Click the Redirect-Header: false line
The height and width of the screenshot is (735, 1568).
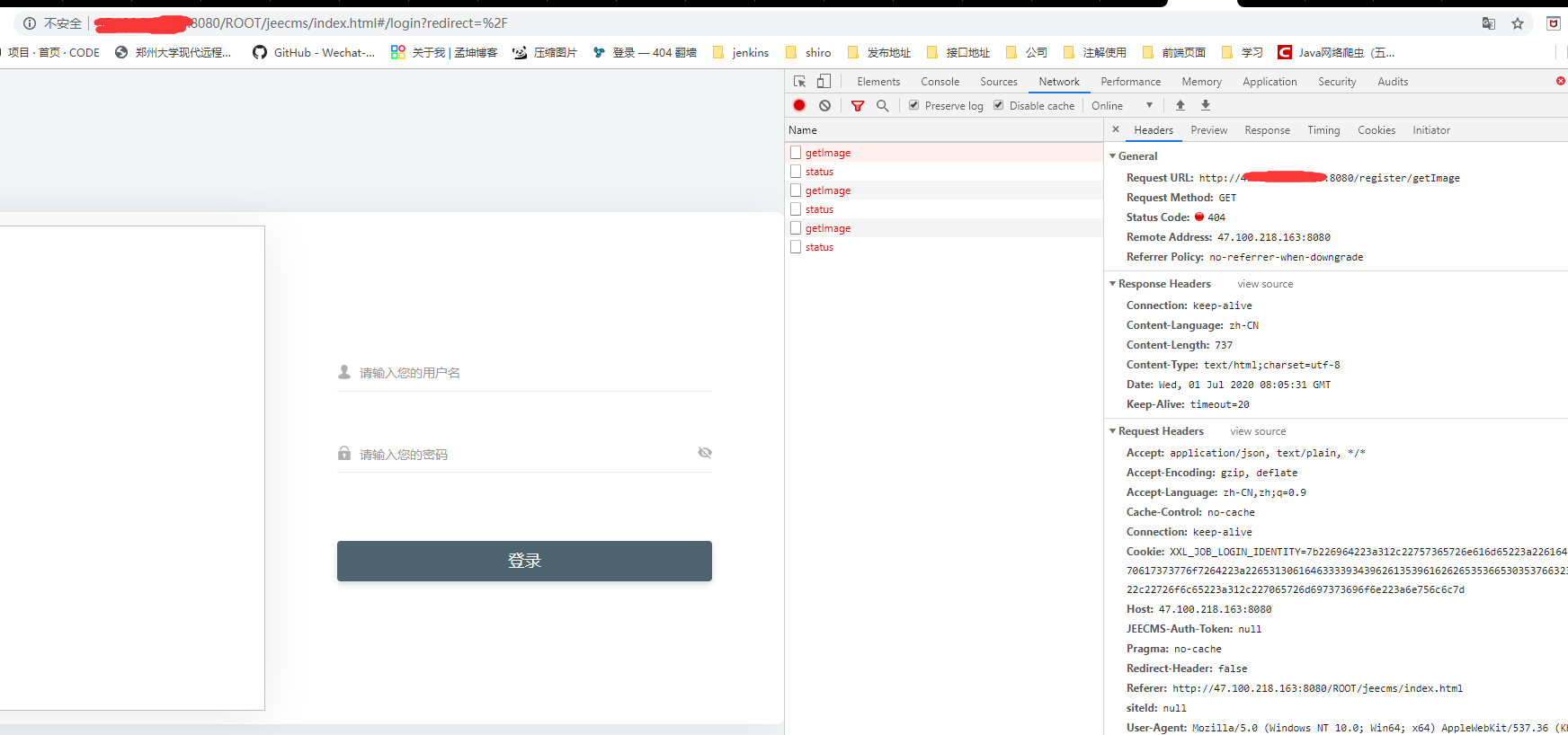pyautogui.click(x=1187, y=669)
